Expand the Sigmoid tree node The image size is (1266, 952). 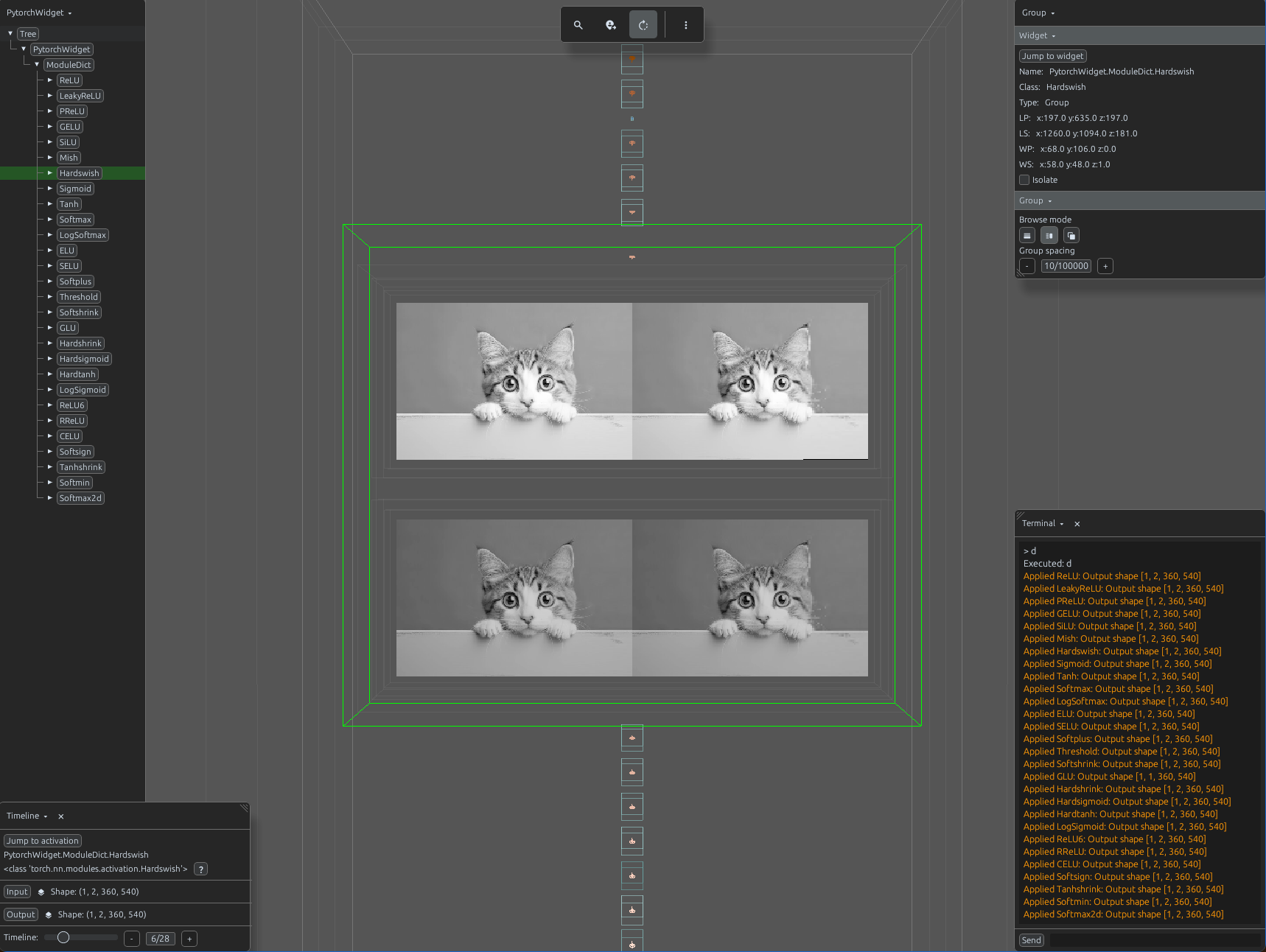(50, 189)
